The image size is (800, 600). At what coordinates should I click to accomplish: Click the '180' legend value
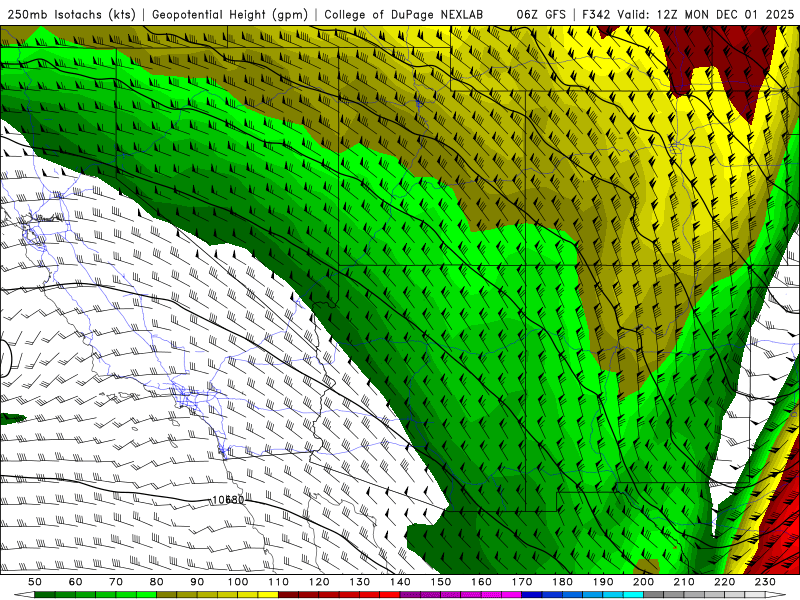(x=563, y=582)
